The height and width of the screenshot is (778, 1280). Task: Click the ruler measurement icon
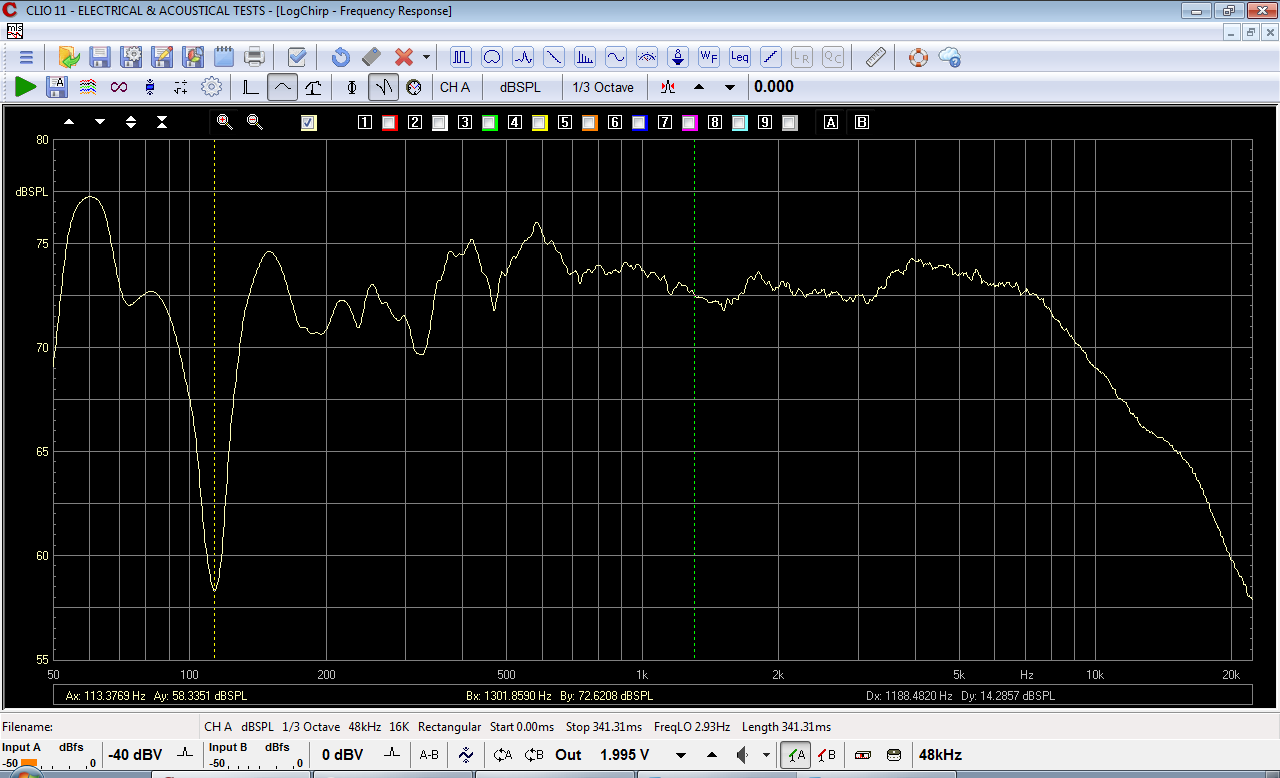[x=876, y=57]
